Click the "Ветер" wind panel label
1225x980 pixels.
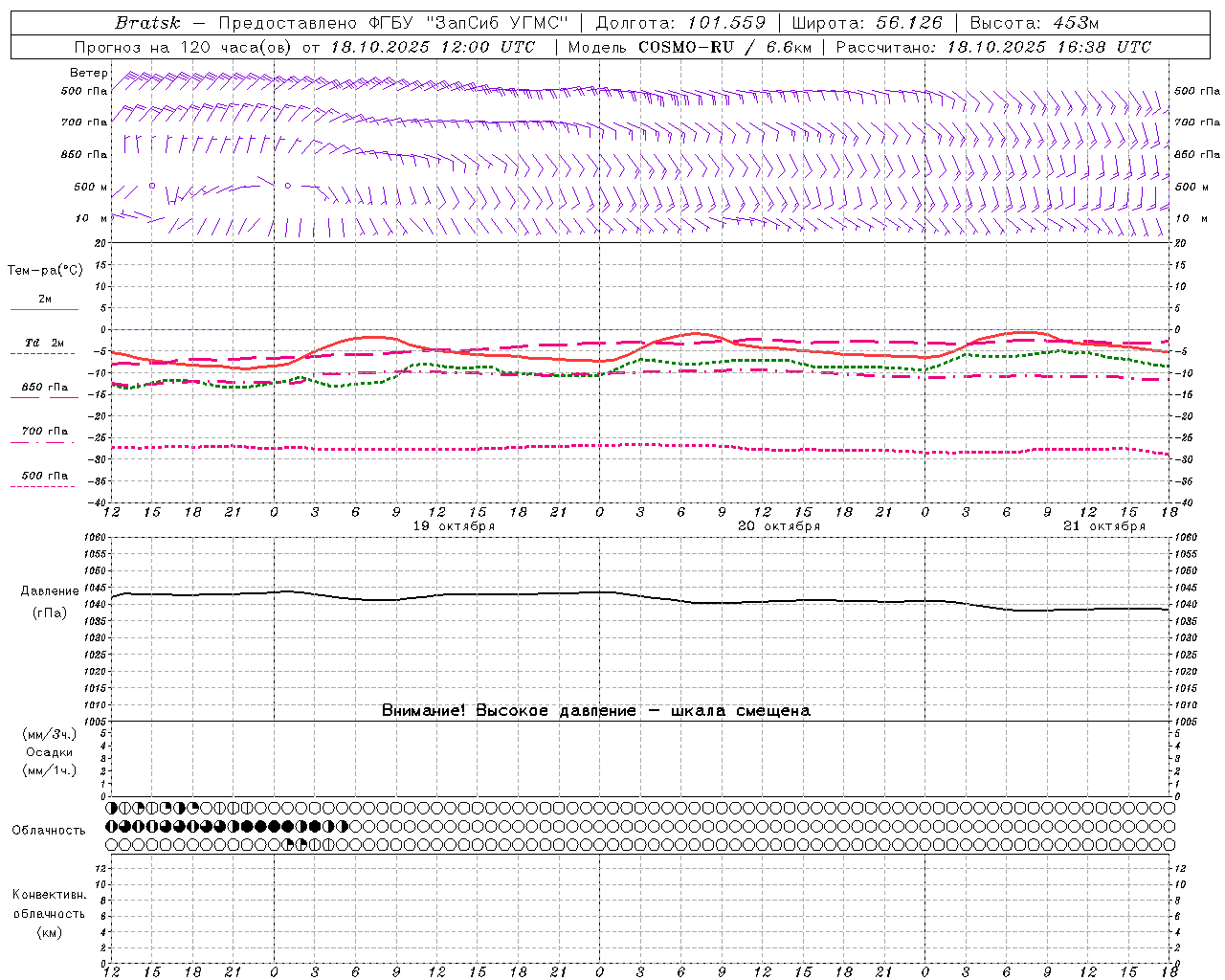point(89,73)
